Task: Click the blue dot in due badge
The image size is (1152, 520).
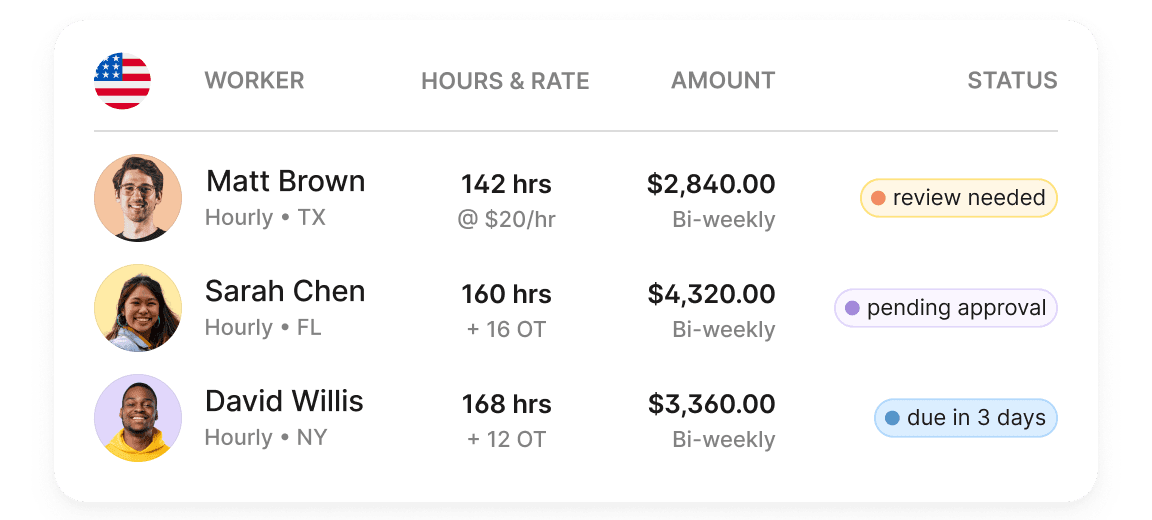Action: [x=892, y=418]
